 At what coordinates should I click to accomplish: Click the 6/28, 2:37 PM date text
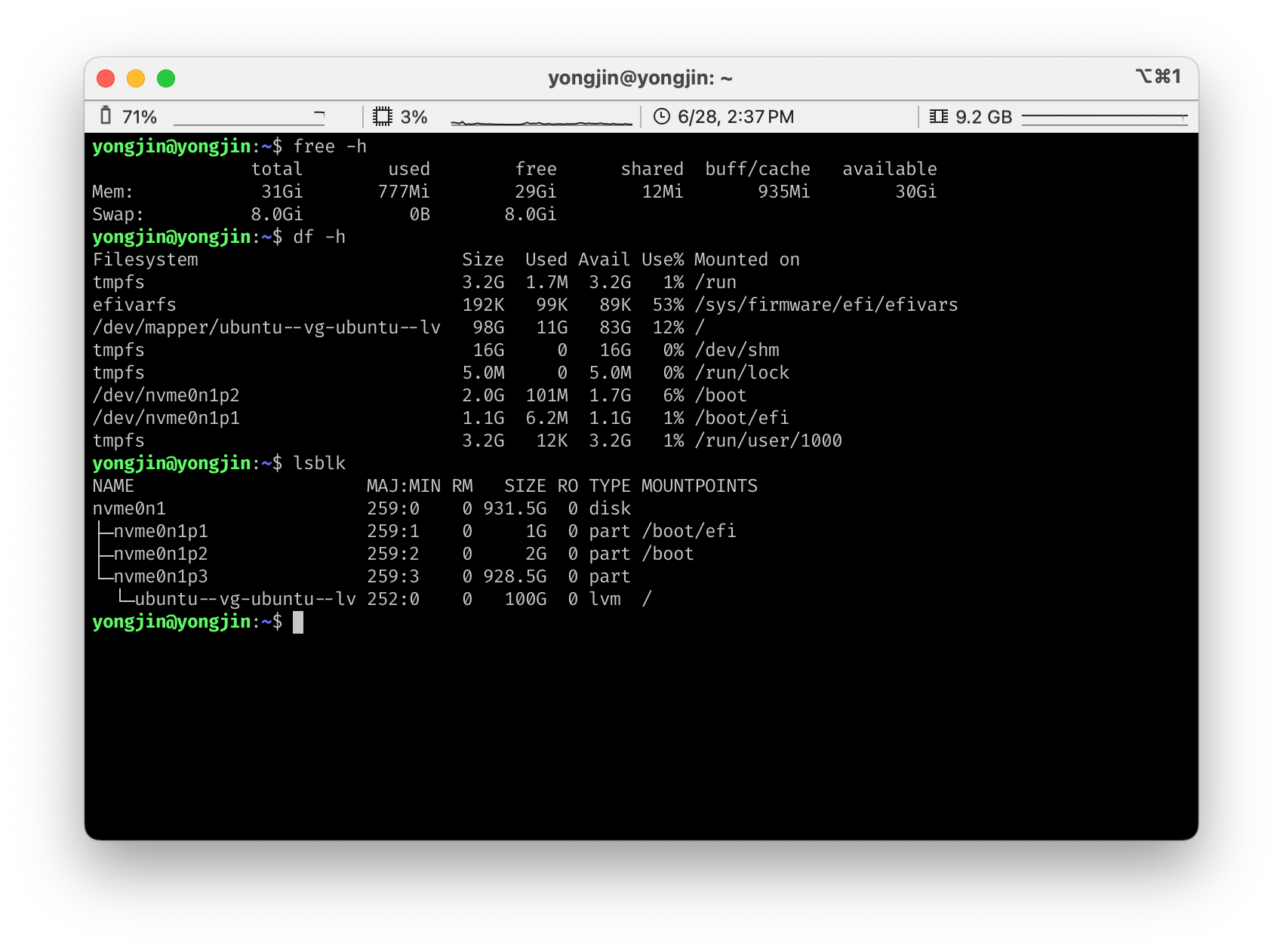(736, 117)
